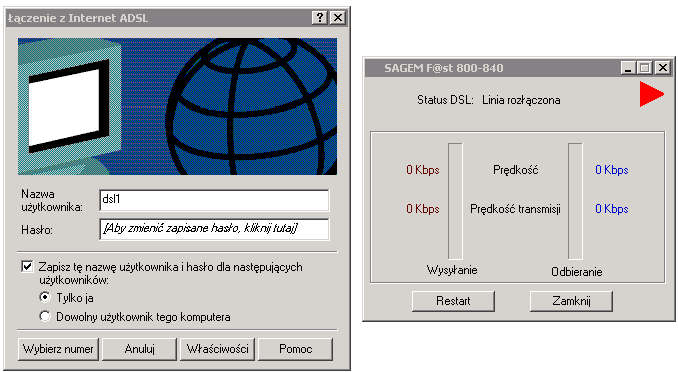Click the Status DSL label
Image resolution: width=678 pixels, height=372 pixels.
(x=445, y=100)
